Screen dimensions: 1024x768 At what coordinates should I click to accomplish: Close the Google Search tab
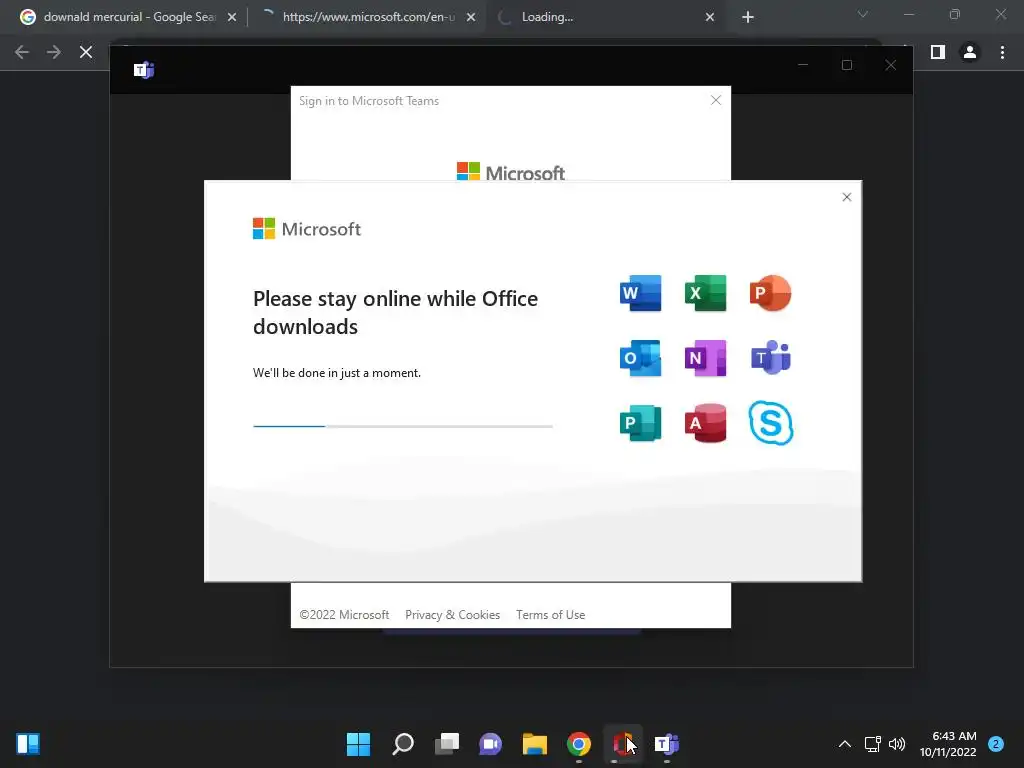point(232,18)
